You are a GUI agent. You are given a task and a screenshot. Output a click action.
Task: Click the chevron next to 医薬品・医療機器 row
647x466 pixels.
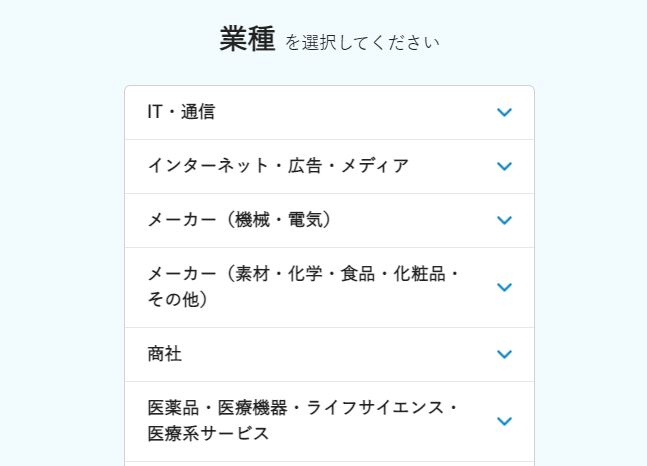[504, 421]
